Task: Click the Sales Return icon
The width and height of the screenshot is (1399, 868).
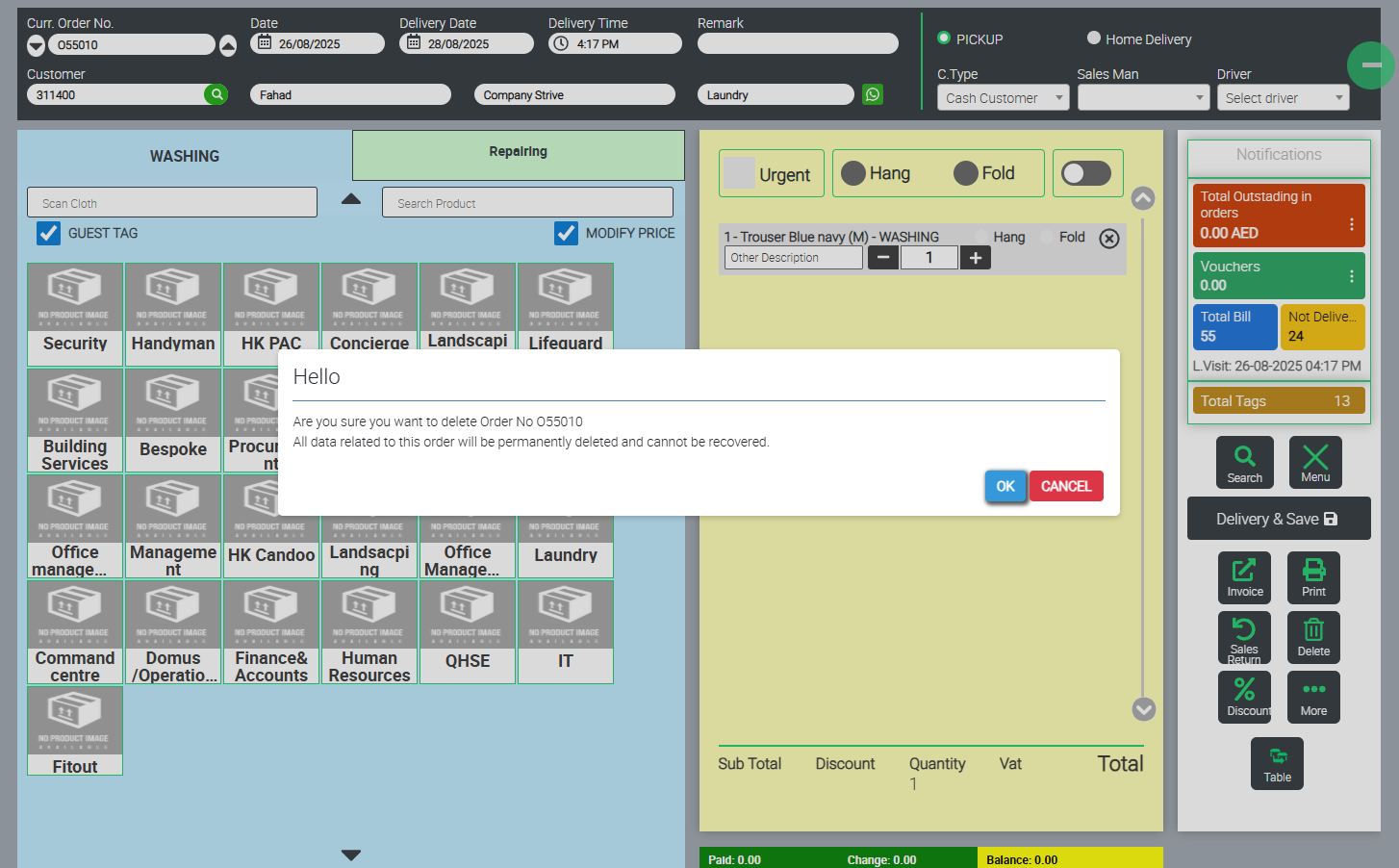Action: pos(1244,637)
